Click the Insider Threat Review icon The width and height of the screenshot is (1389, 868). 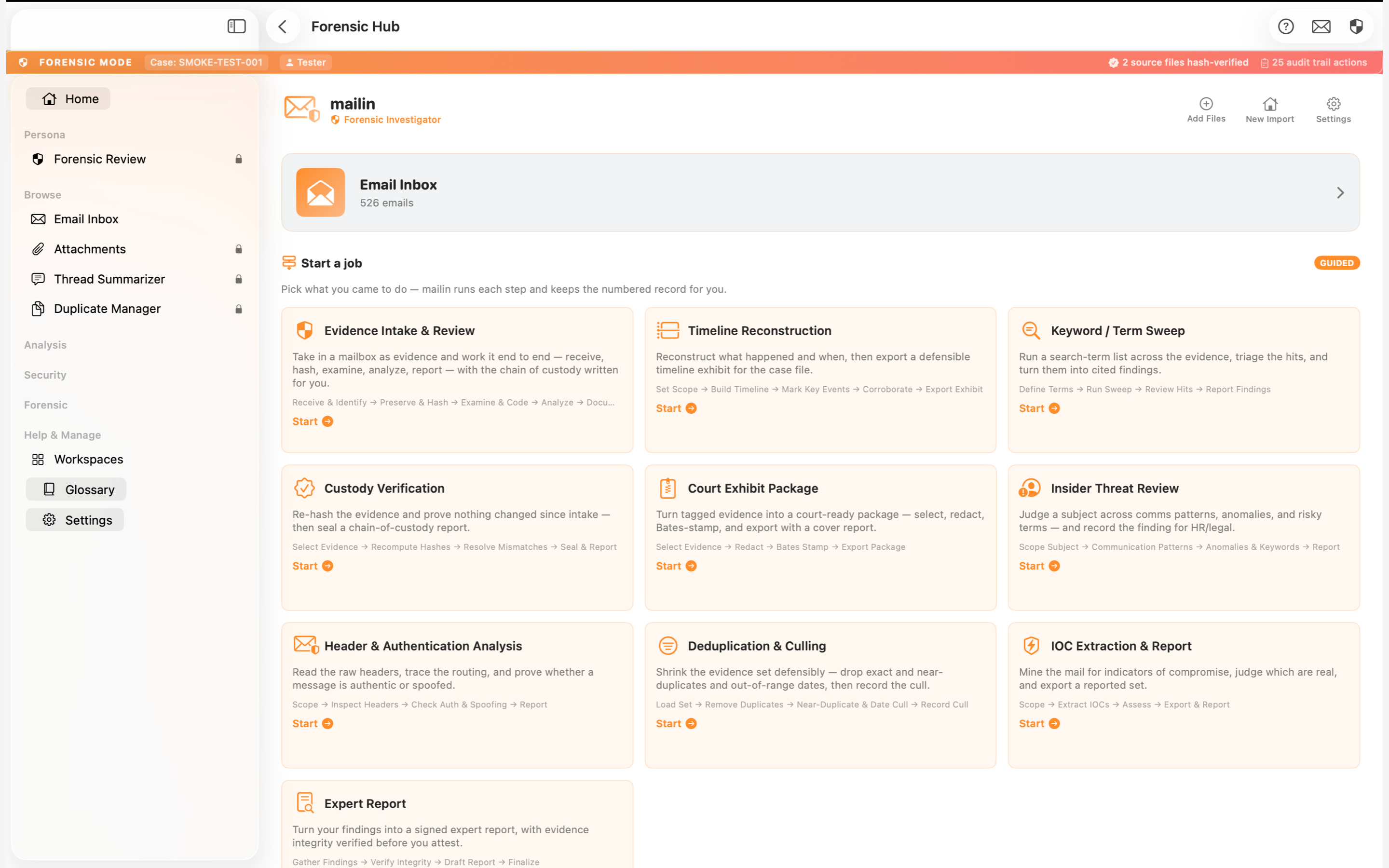[1030, 488]
